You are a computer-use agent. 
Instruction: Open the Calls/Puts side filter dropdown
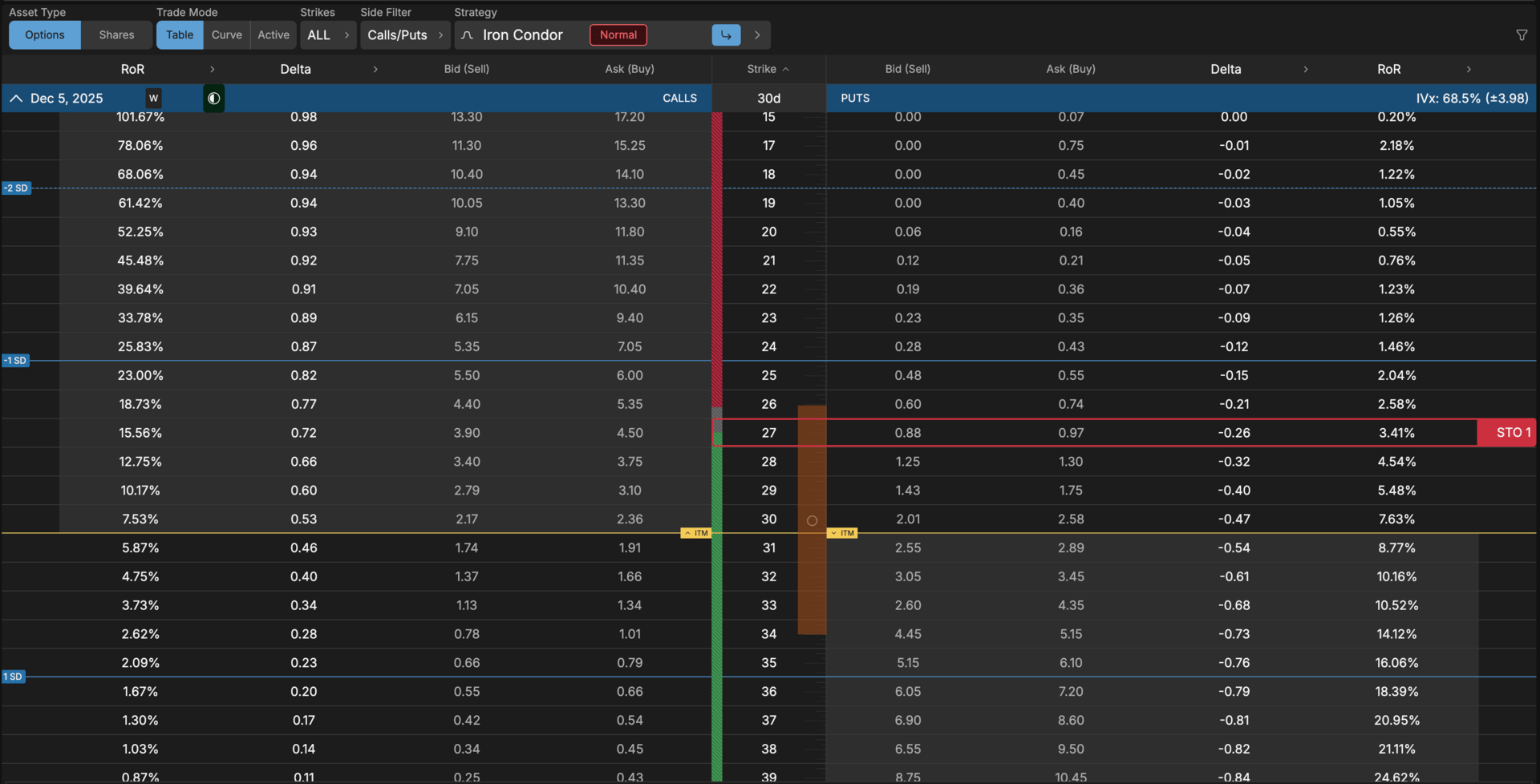[405, 35]
